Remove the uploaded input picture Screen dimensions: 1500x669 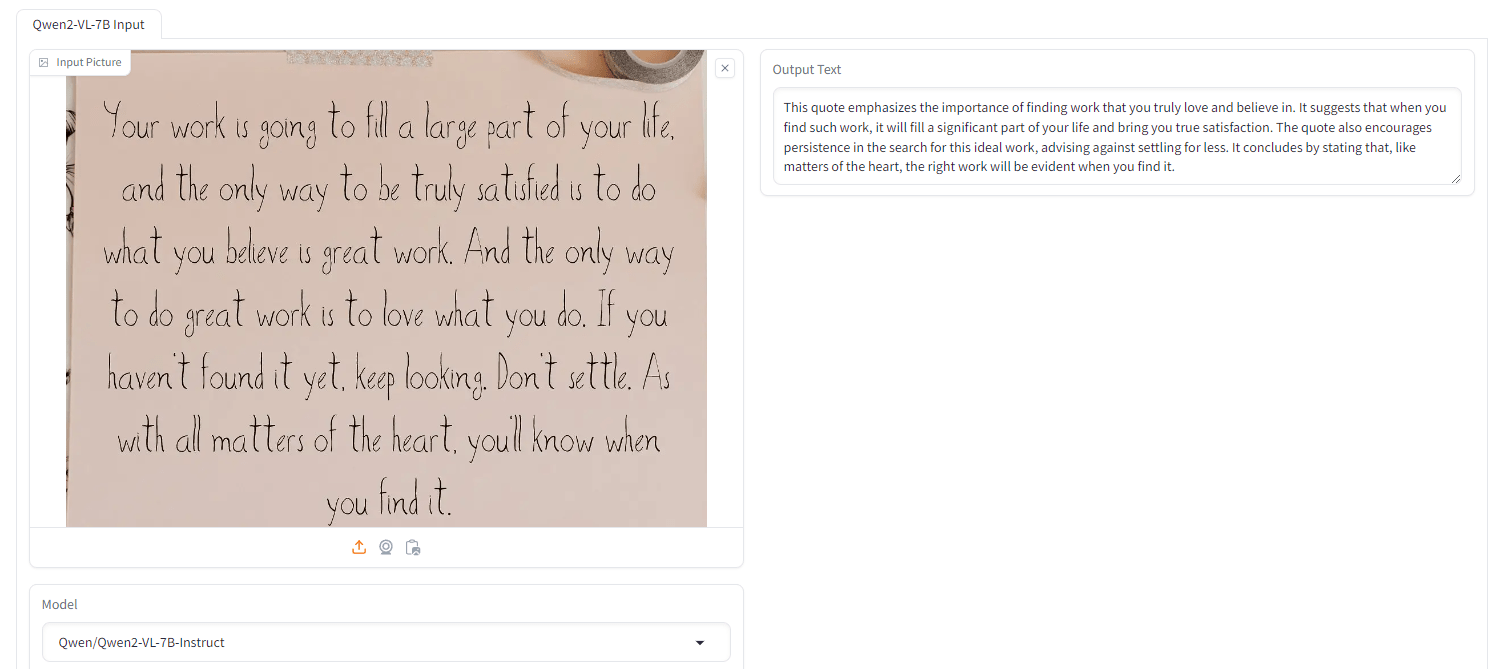tap(725, 68)
